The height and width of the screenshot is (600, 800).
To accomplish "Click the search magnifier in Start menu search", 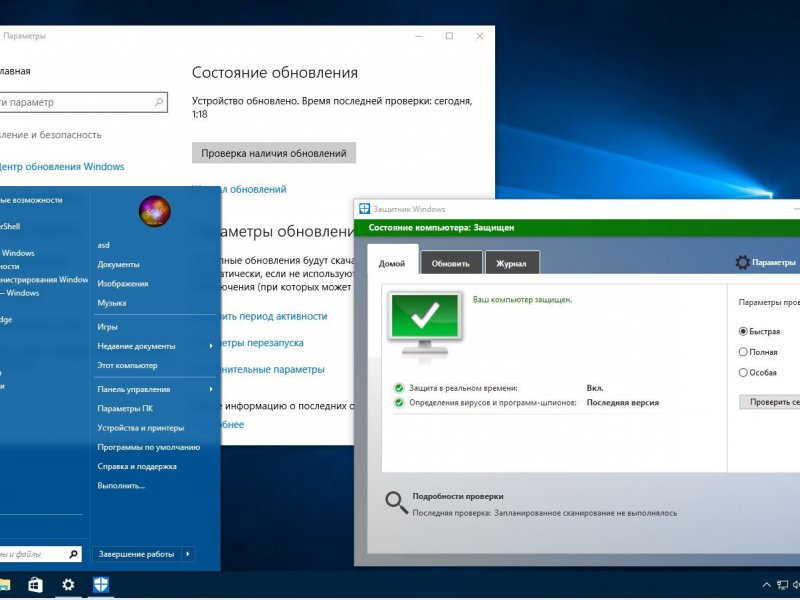I will click(73, 554).
